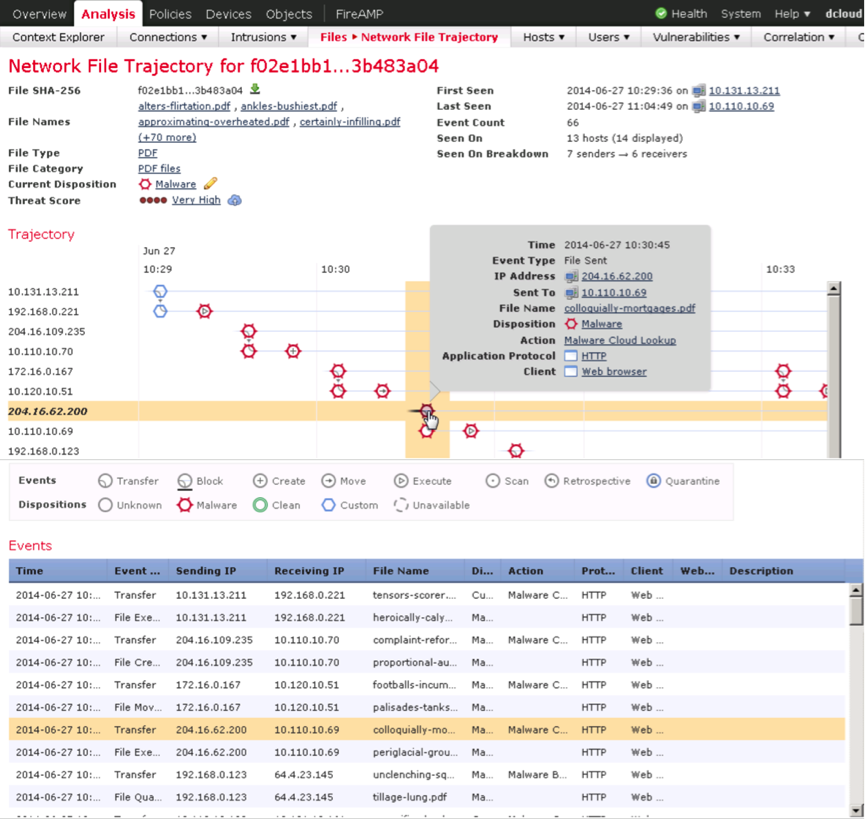Open the alters-flirtation.pdf file name link
The height and width of the screenshot is (819, 865).
coord(184,106)
